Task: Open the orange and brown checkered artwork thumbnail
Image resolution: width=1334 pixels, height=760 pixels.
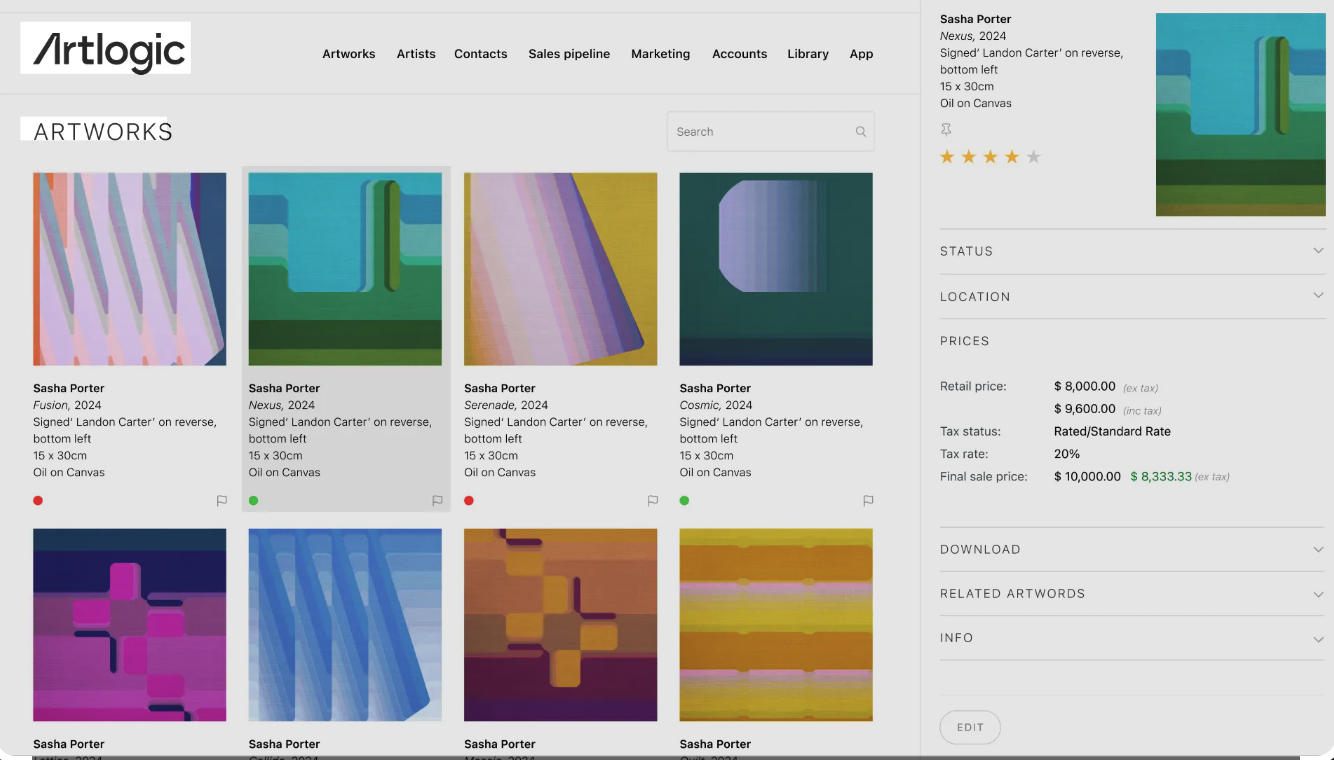Action: (x=561, y=625)
